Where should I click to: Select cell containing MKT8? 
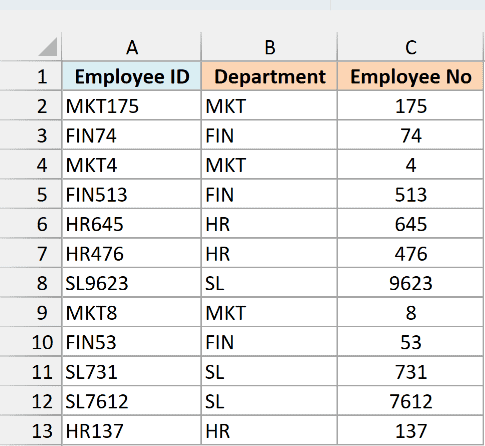(x=132, y=312)
